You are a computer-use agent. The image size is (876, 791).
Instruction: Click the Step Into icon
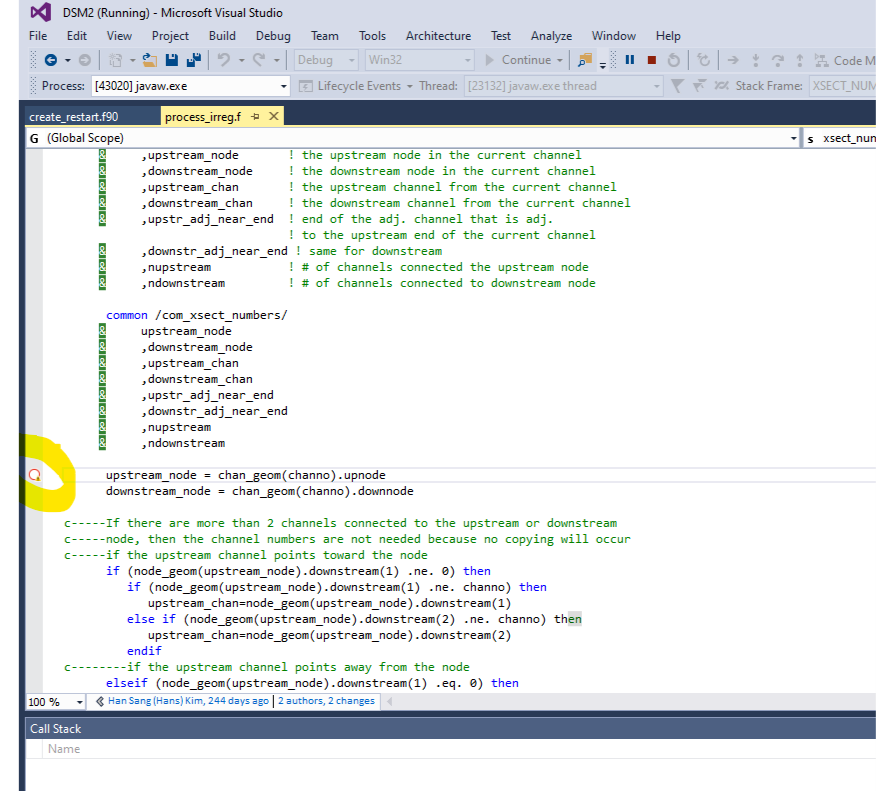pyautogui.click(x=755, y=60)
